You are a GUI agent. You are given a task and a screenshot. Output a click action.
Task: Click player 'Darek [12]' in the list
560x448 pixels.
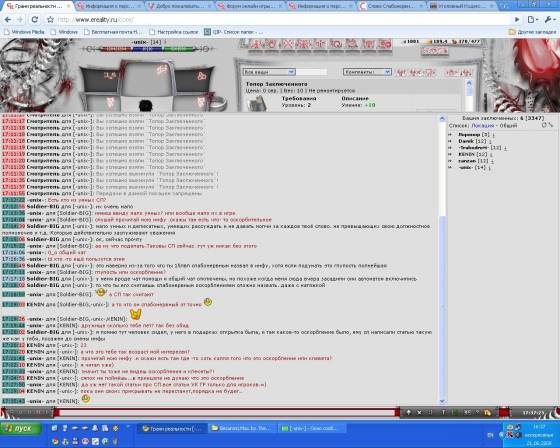pos(472,141)
